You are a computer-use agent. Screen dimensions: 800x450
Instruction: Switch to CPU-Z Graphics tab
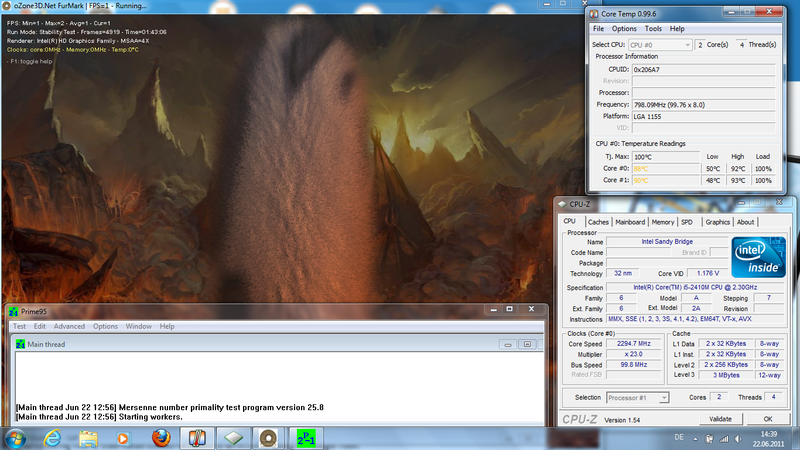click(x=718, y=222)
